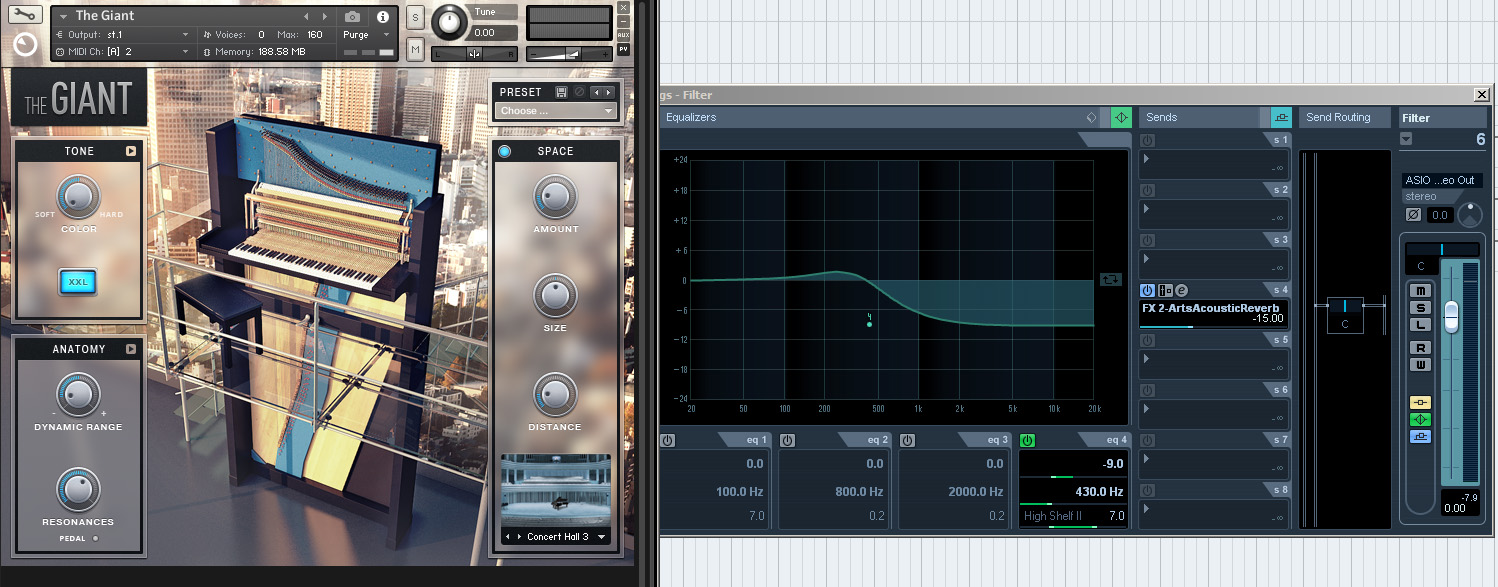Solo Filter channel with S button
This screenshot has height=587, width=1498.
(x=1421, y=307)
